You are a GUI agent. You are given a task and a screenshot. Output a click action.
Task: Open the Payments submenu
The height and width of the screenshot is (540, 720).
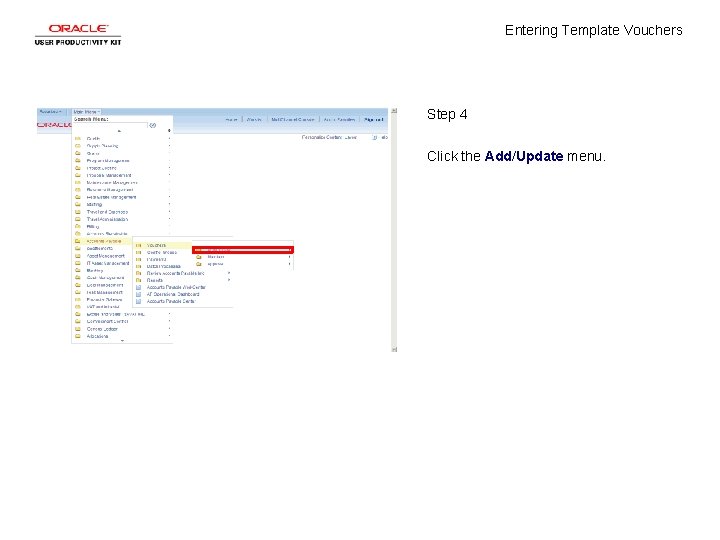pyautogui.click(x=156, y=259)
